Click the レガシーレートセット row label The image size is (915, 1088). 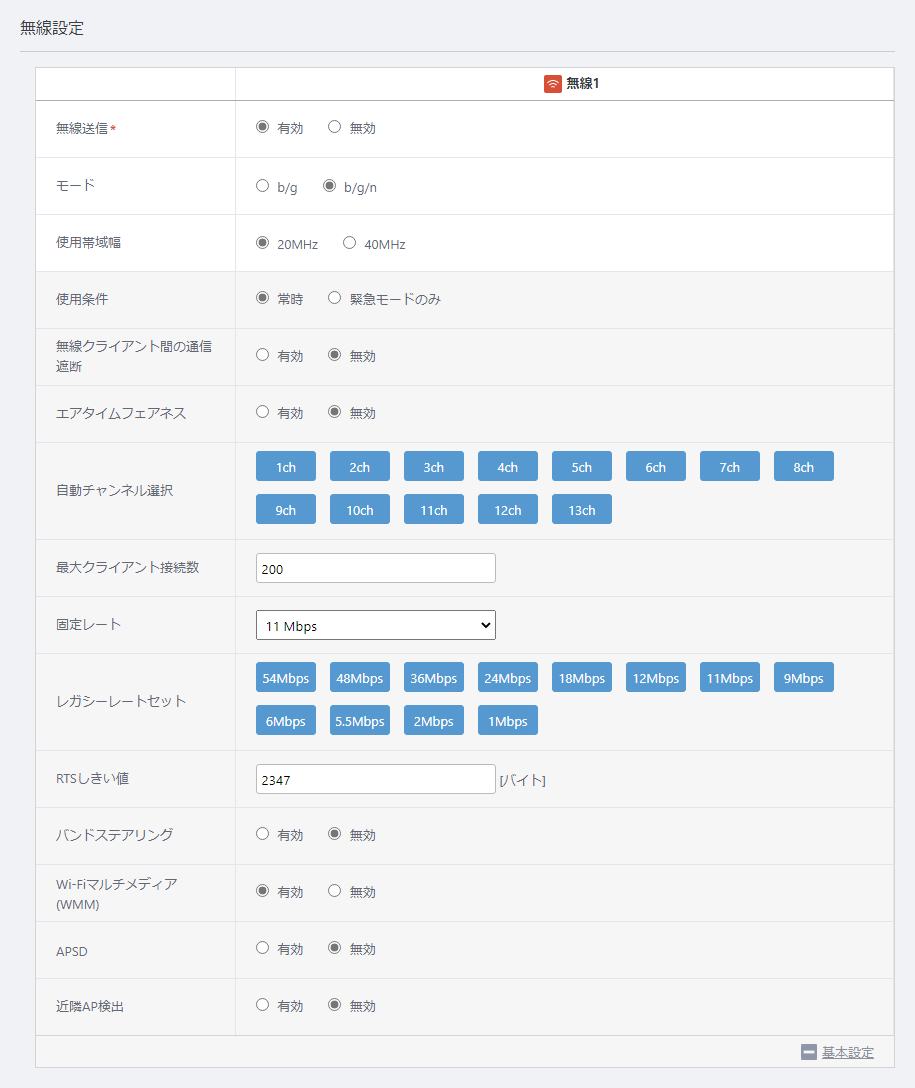(121, 702)
